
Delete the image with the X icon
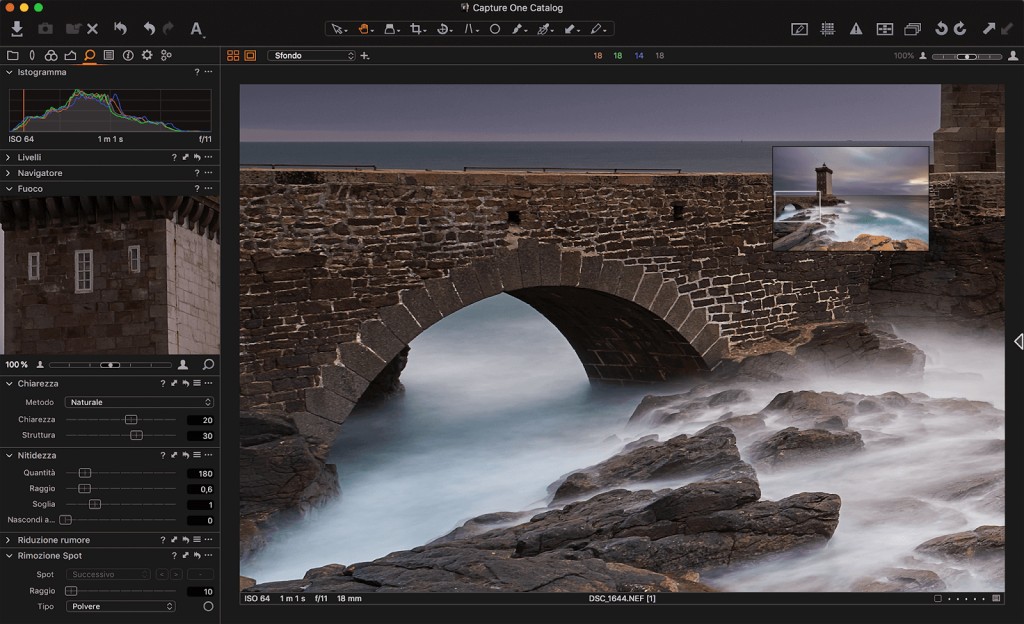click(x=92, y=29)
